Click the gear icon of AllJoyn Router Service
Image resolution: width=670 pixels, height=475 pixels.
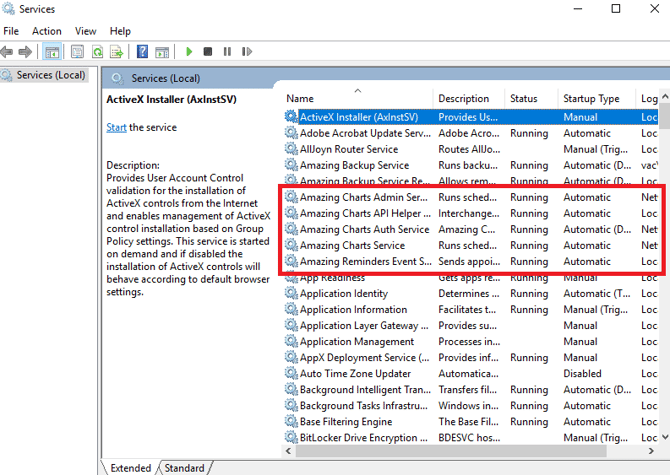291,149
